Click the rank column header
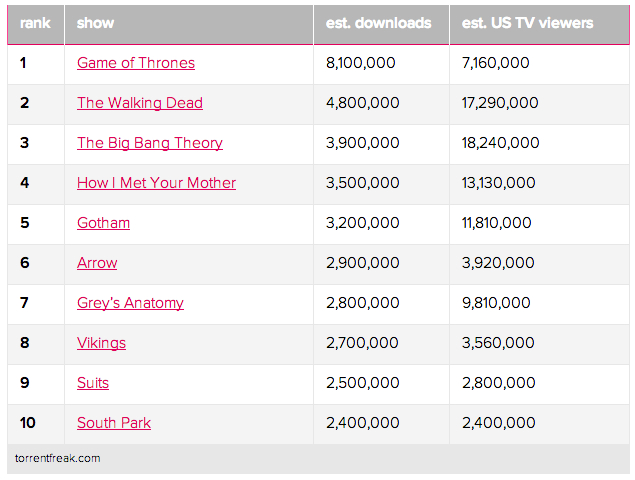635x480 pixels. pyautogui.click(x=35, y=23)
